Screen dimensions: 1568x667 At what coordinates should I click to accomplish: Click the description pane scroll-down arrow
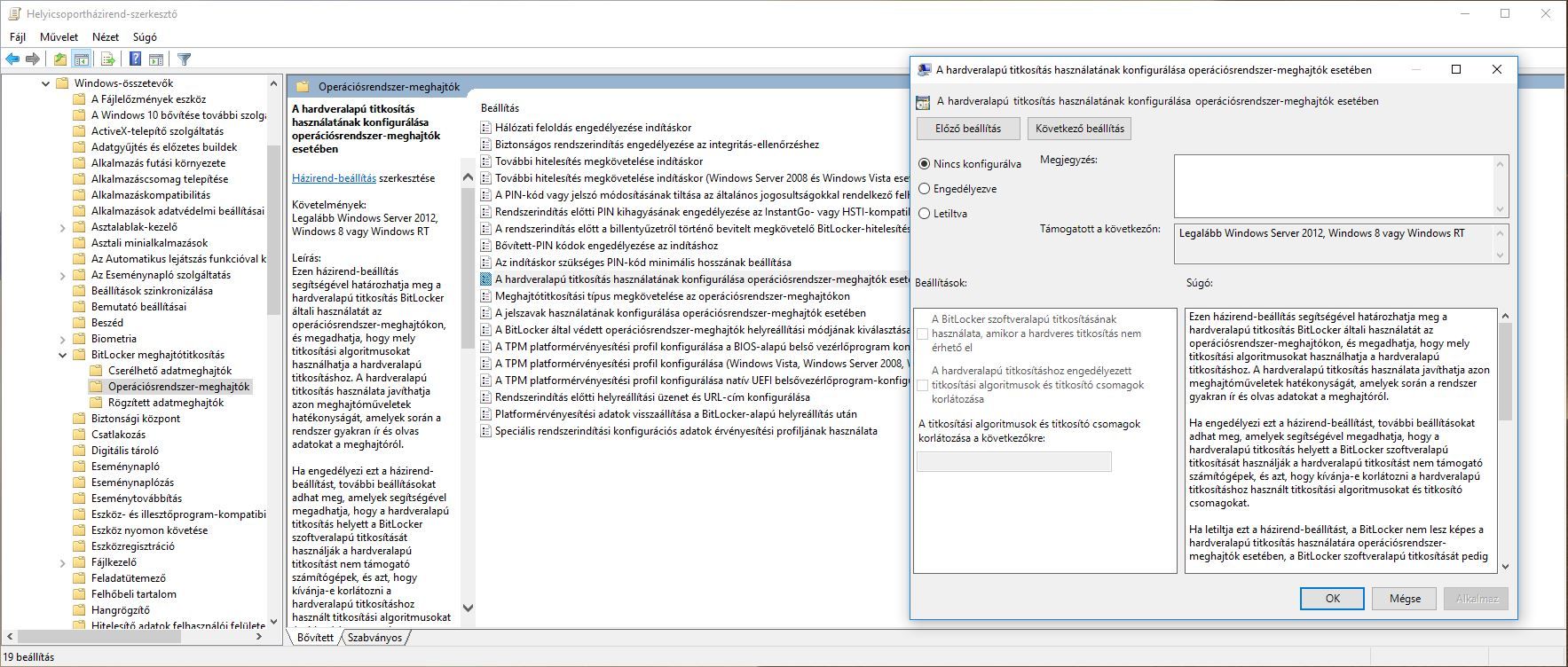pyautogui.click(x=469, y=608)
